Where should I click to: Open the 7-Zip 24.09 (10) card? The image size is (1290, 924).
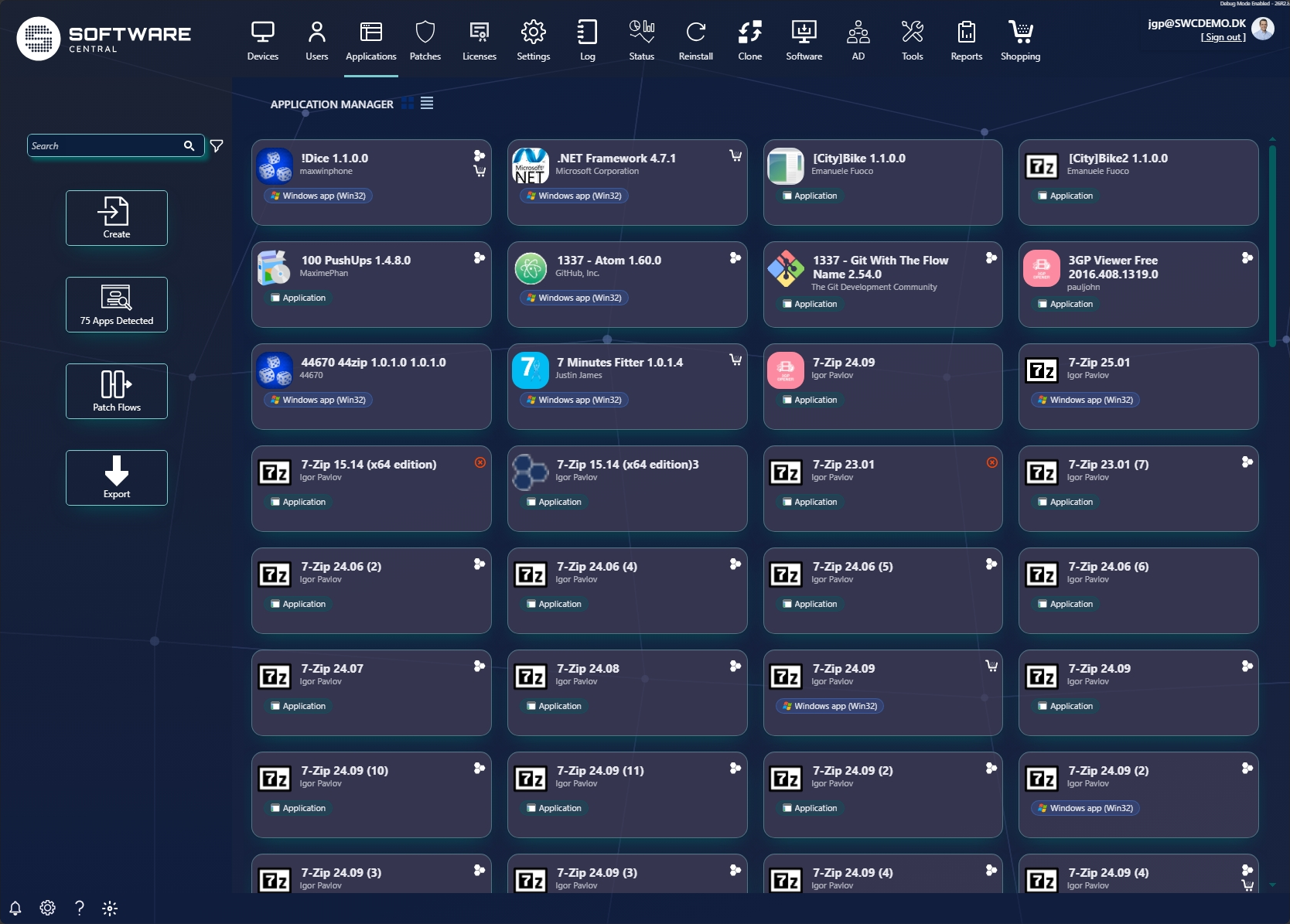coord(371,795)
